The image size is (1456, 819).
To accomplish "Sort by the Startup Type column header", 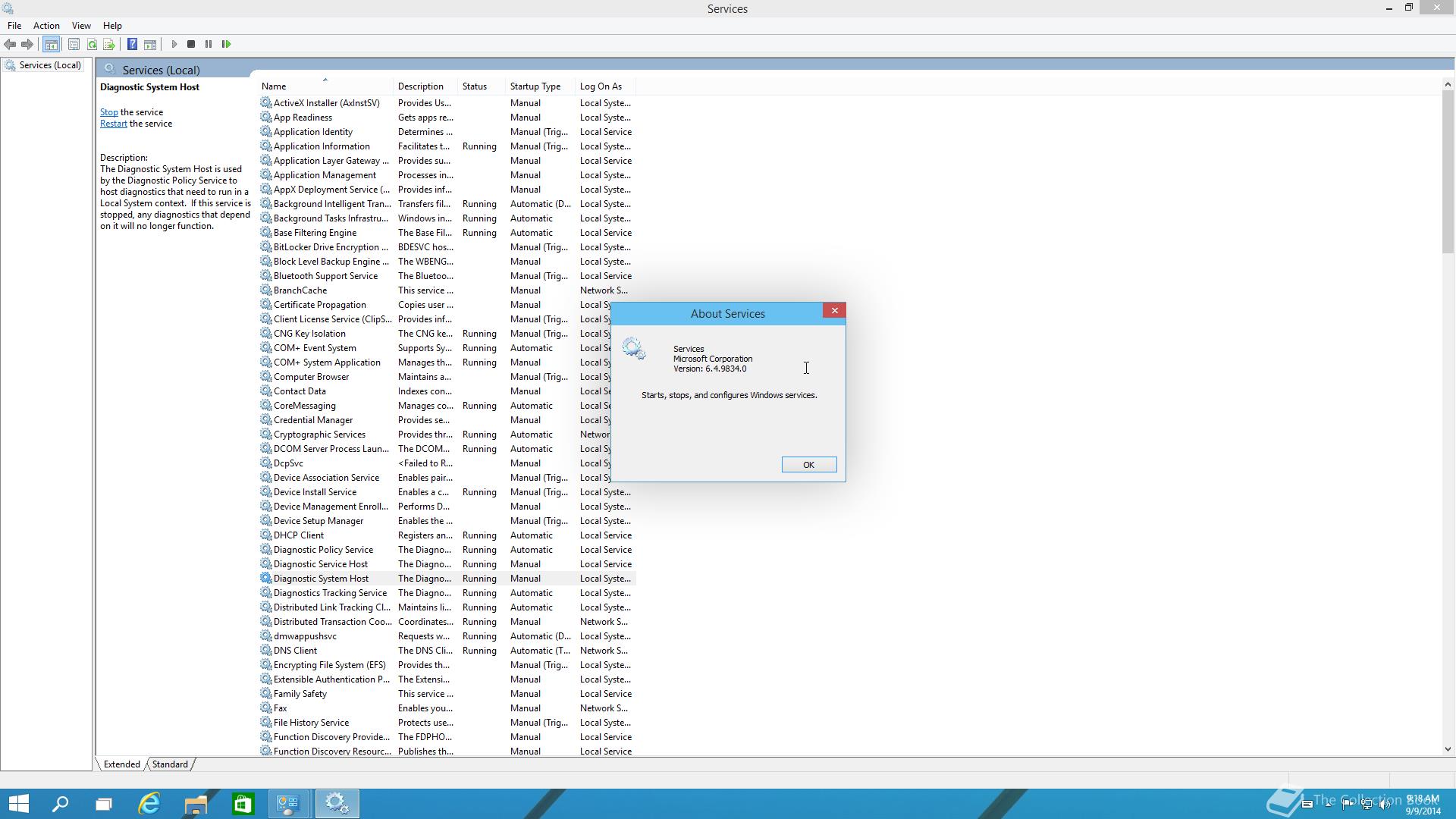I will (x=535, y=86).
